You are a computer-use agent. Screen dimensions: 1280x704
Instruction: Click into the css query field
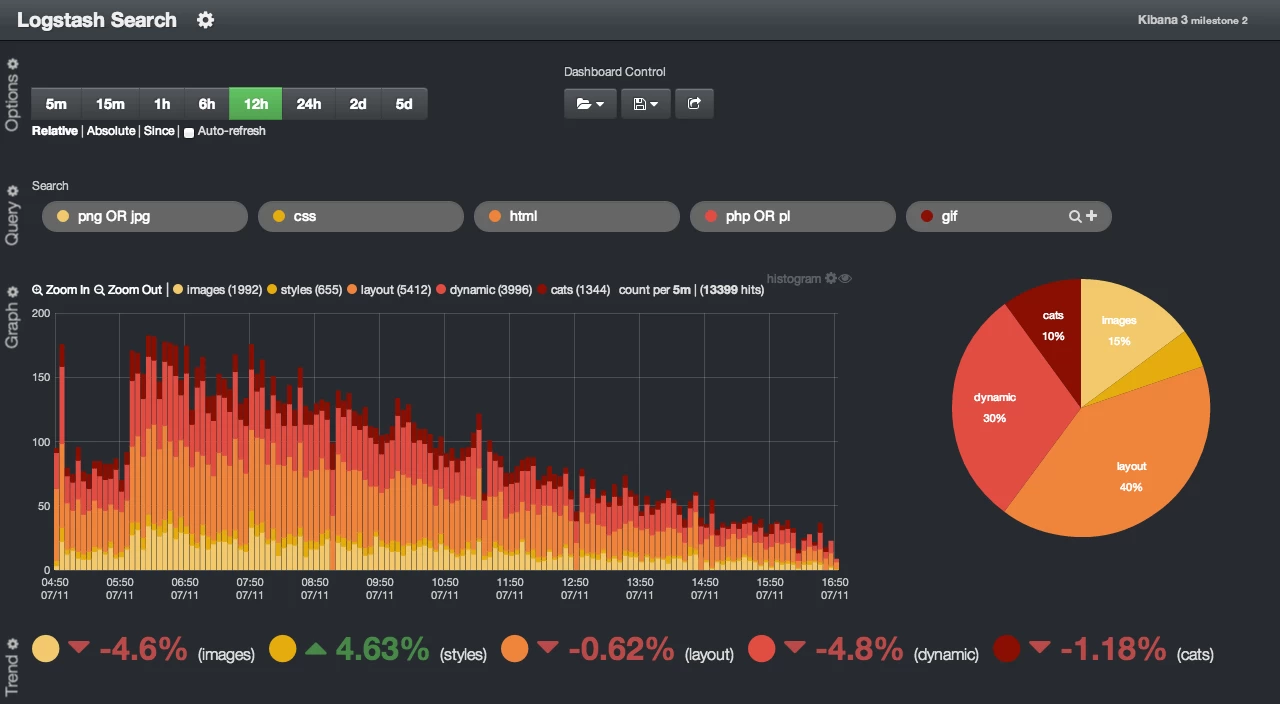pyautogui.click(x=361, y=216)
